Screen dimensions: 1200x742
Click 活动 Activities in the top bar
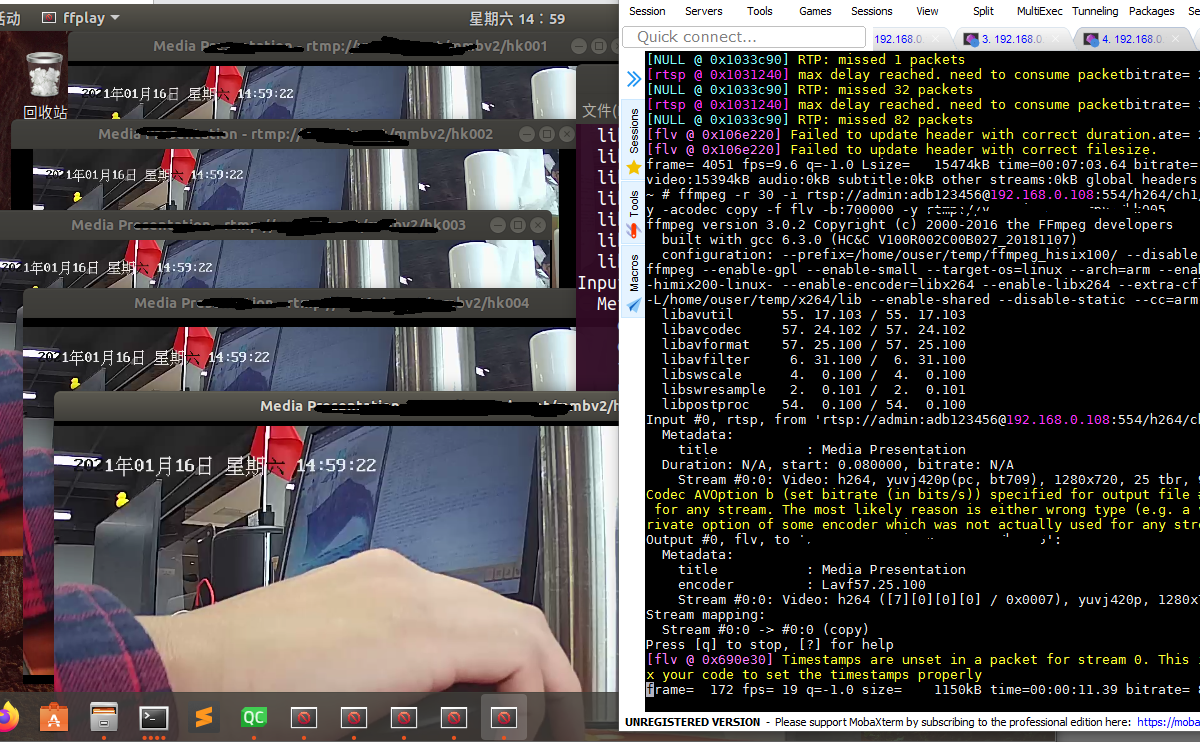pos(10,18)
